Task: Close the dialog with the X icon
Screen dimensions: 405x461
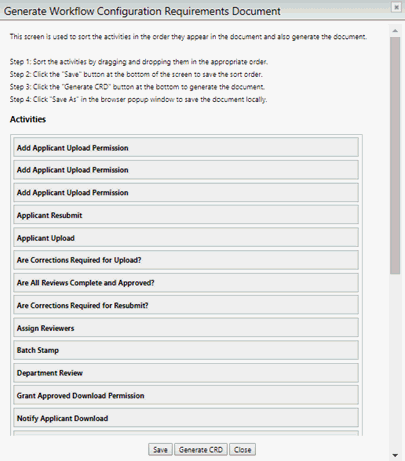Action: point(396,7)
